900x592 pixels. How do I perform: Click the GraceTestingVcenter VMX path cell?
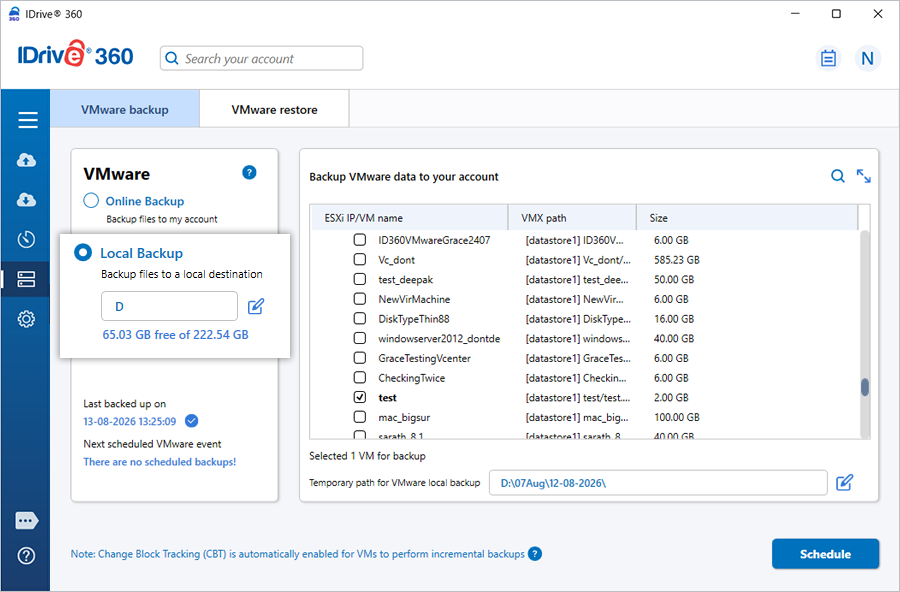[x=578, y=358]
